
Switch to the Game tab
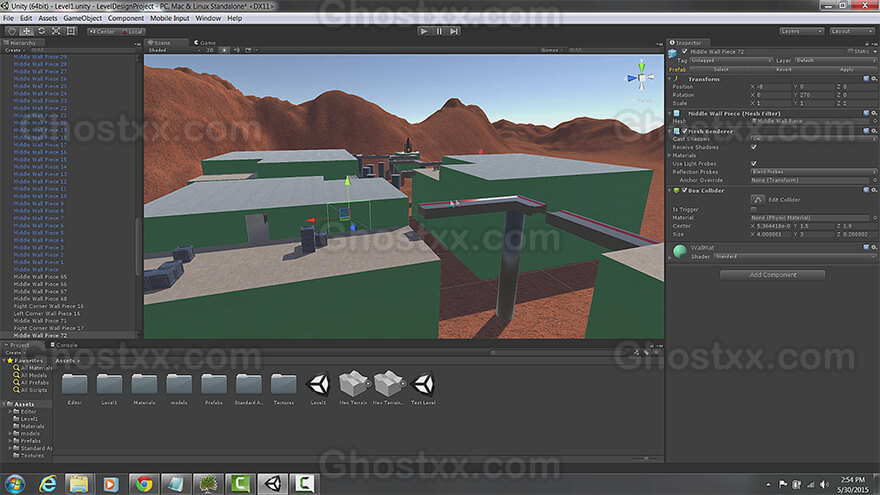(205, 43)
